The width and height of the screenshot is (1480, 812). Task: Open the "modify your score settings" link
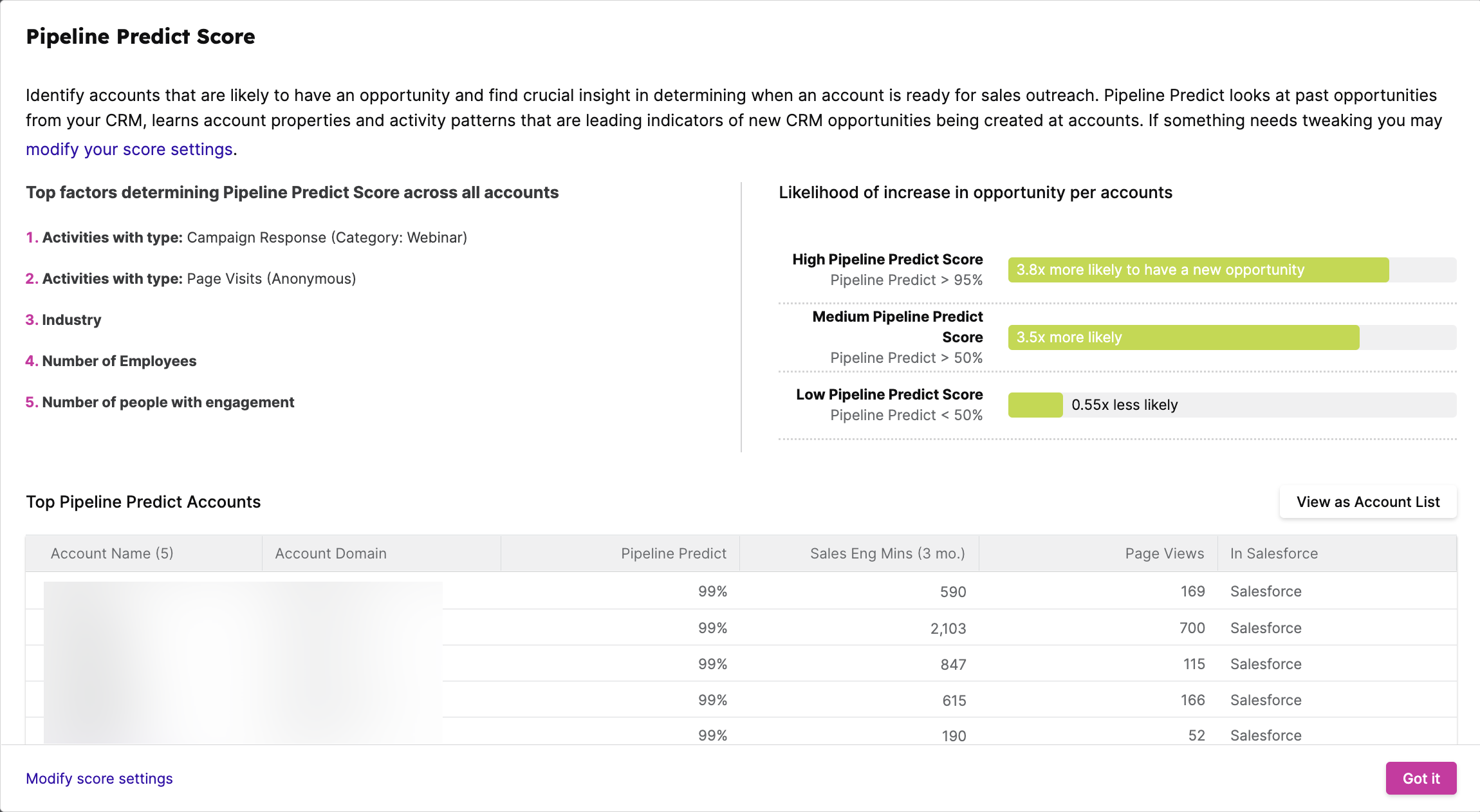click(x=129, y=149)
